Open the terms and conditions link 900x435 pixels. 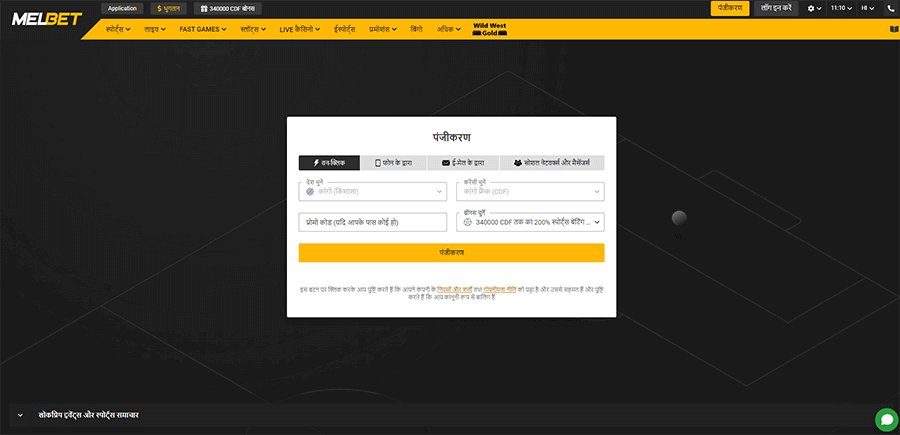[x=454, y=290]
